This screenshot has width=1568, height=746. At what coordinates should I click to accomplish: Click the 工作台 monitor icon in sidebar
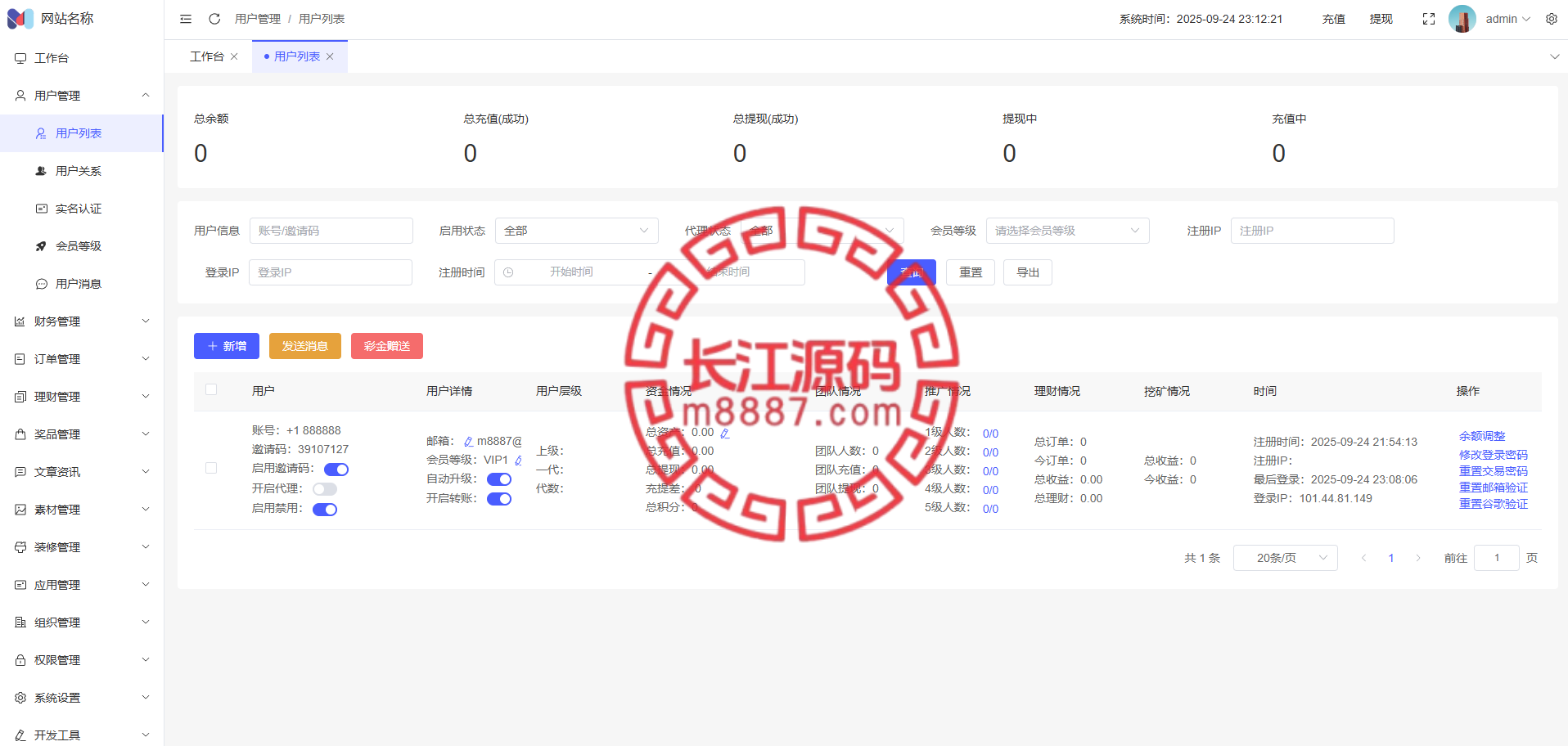pos(20,58)
